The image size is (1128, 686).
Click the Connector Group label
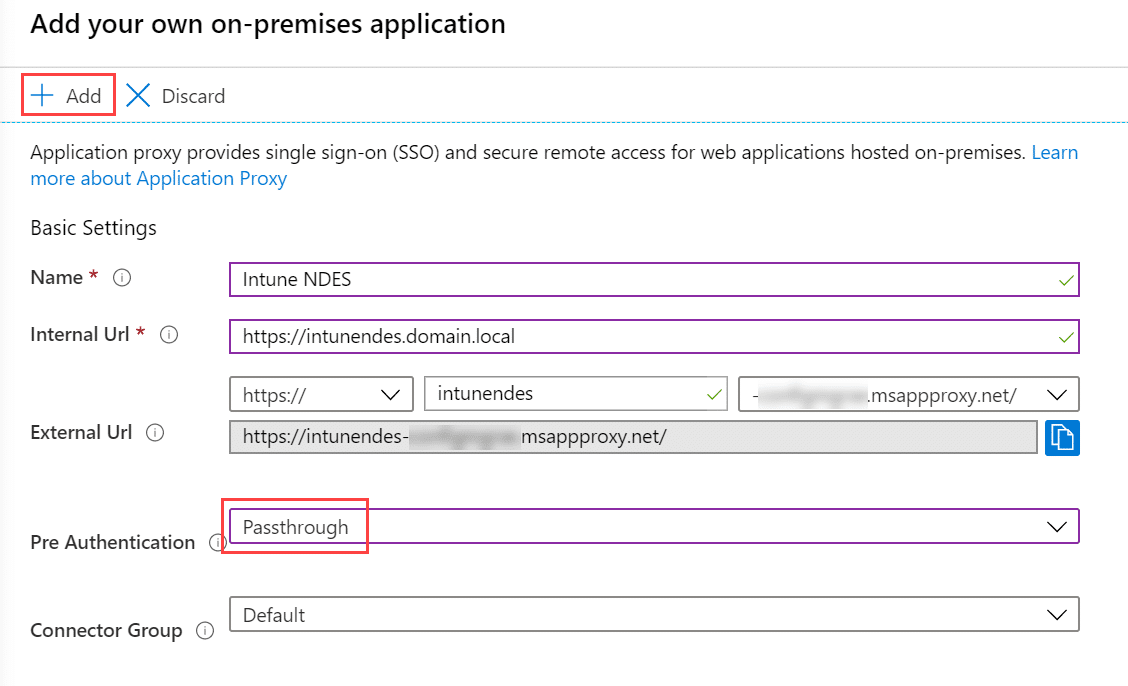tap(106, 631)
